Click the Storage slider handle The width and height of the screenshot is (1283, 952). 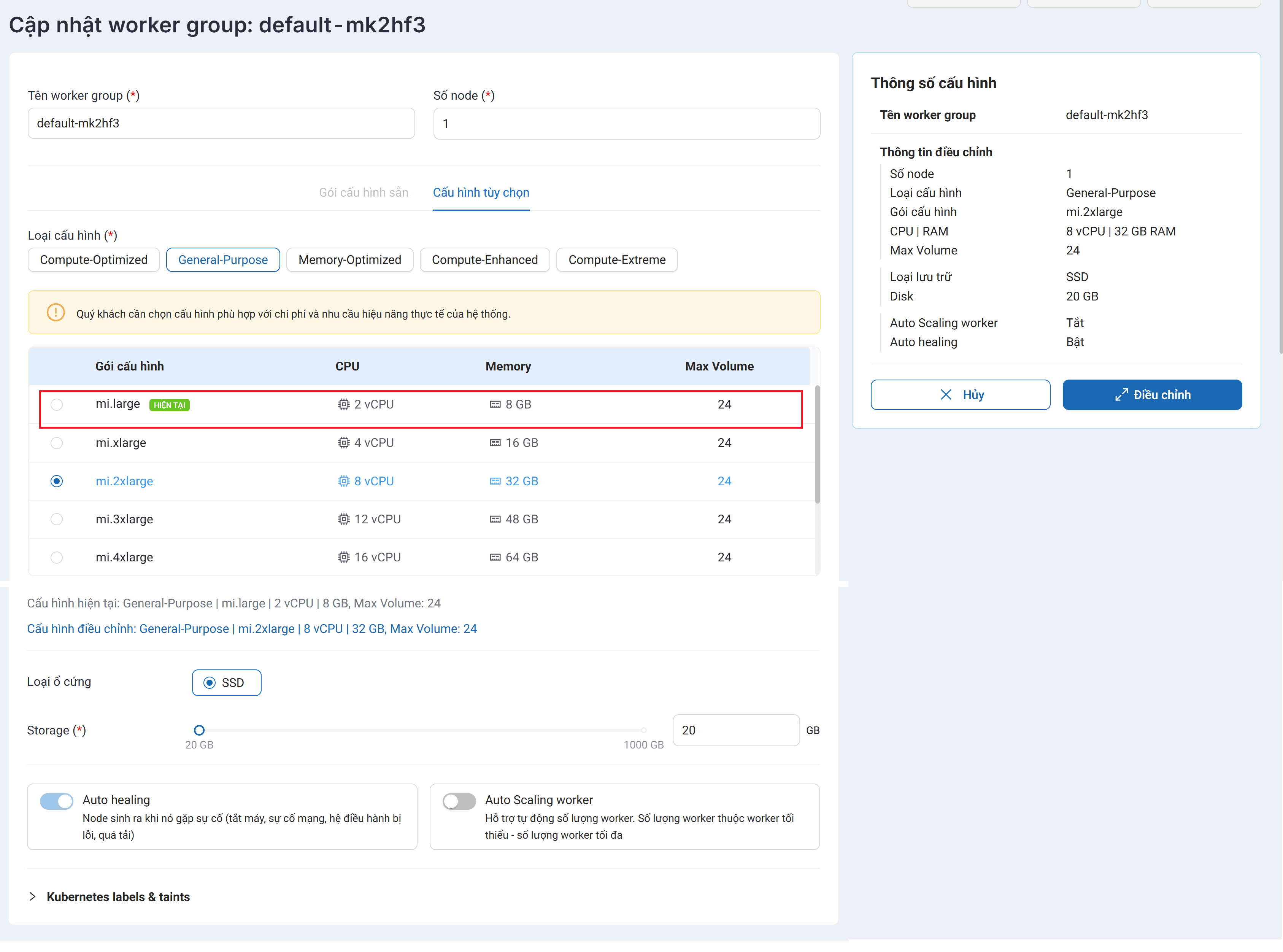[199, 730]
